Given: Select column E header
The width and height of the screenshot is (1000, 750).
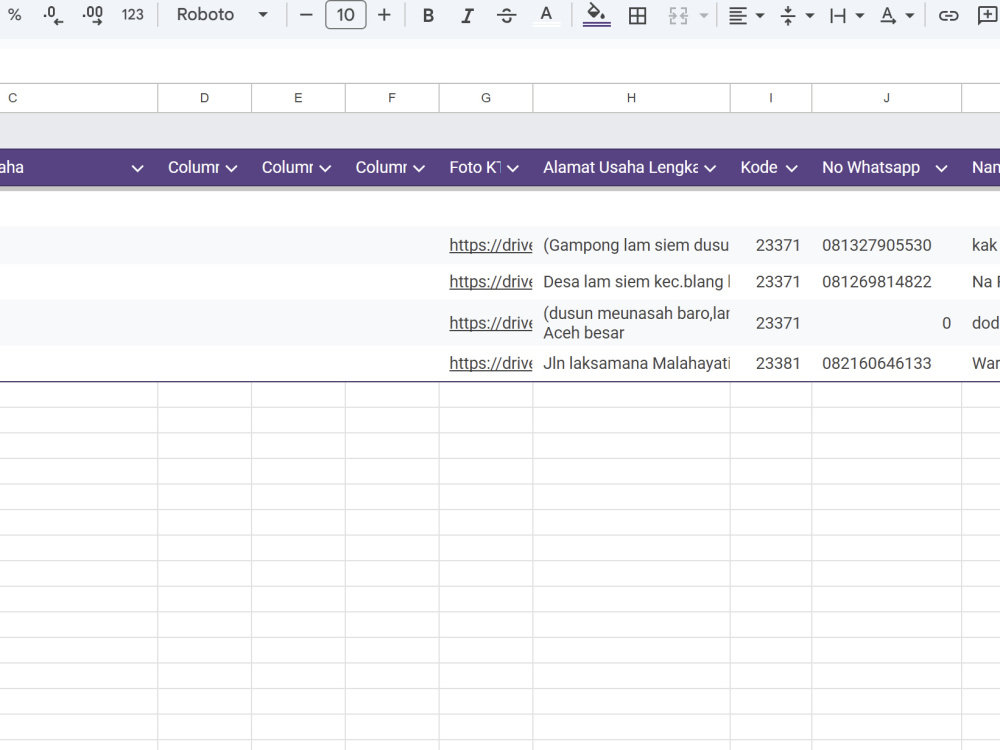Looking at the screenshot, I should click(x=298, y=98).
